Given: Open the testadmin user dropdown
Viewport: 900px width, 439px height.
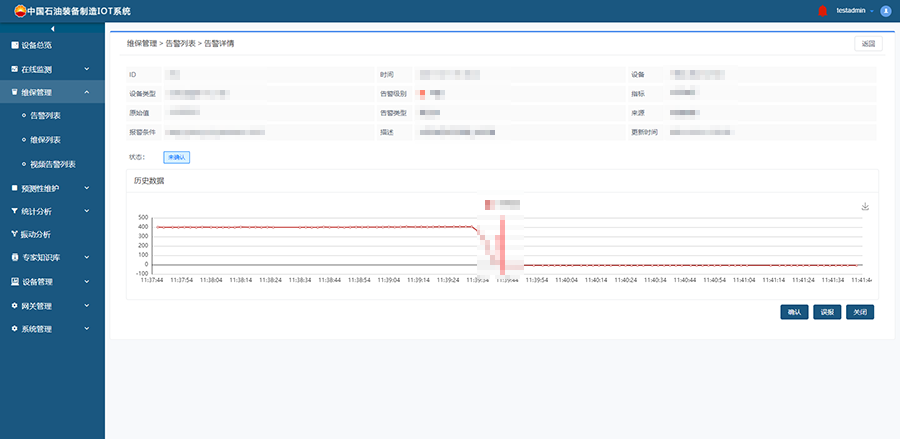Looking at the screenshot, I should [854, 11].
